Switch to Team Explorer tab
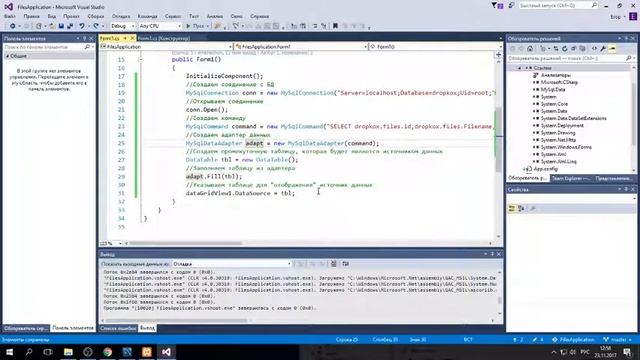 point(571,178)
